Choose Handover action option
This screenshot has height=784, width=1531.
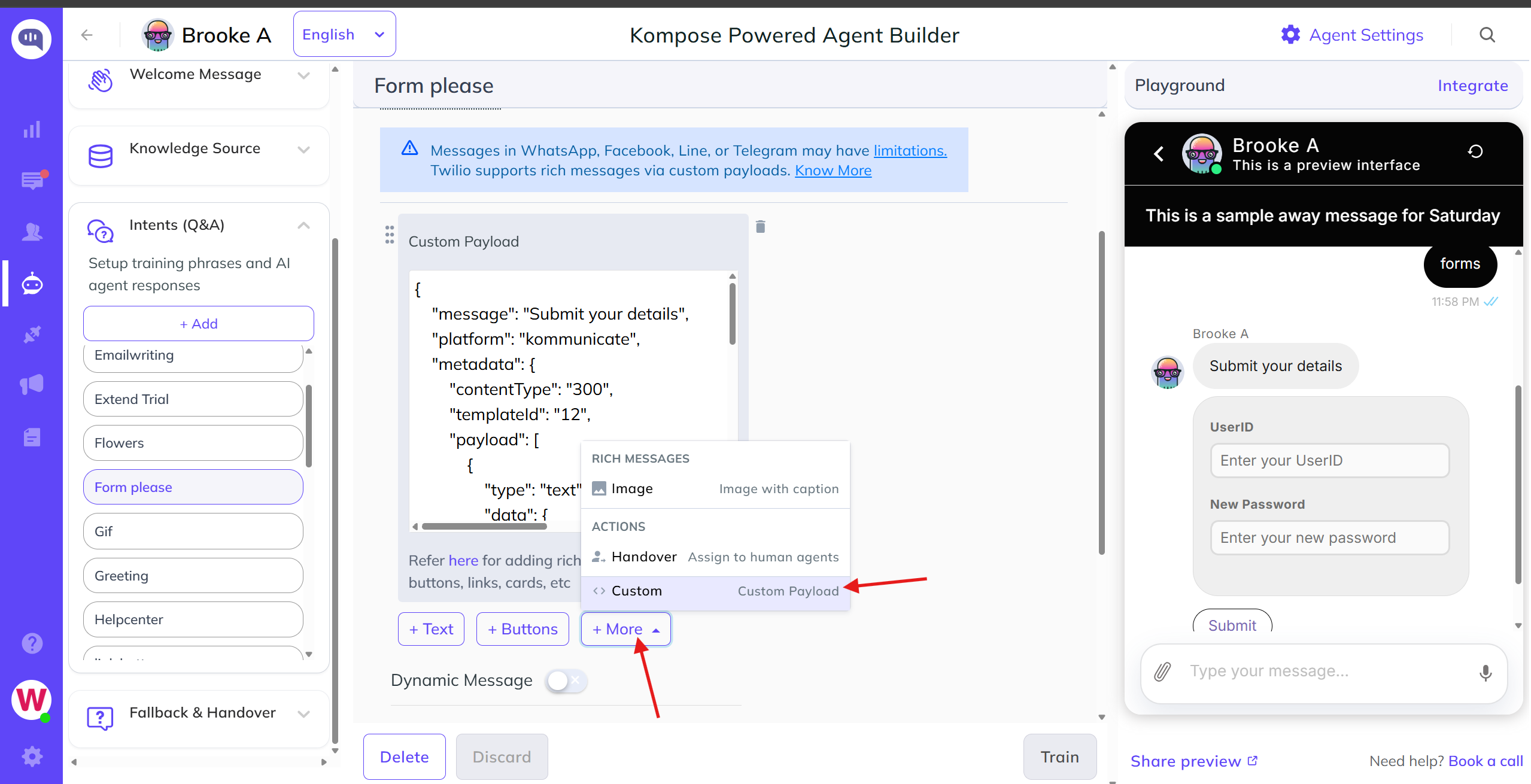715,557
